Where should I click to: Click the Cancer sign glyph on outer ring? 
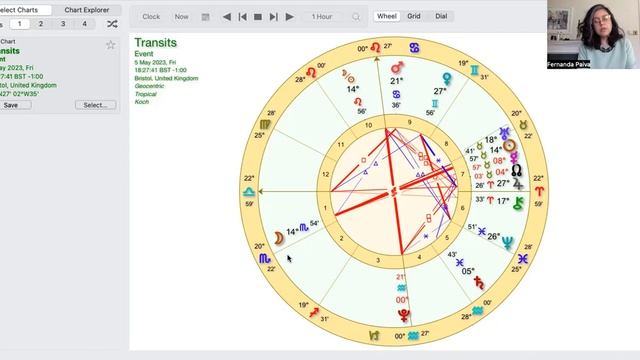click(x=414, y=48)
